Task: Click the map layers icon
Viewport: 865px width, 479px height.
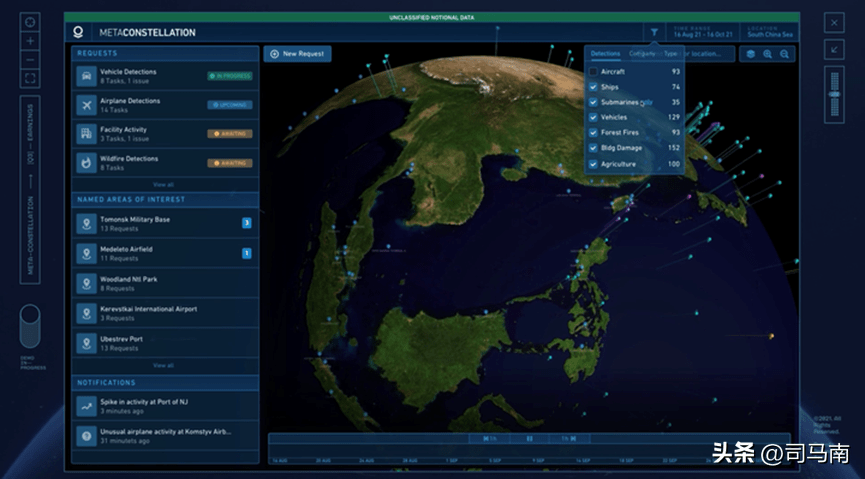Action: coord(750,54)
